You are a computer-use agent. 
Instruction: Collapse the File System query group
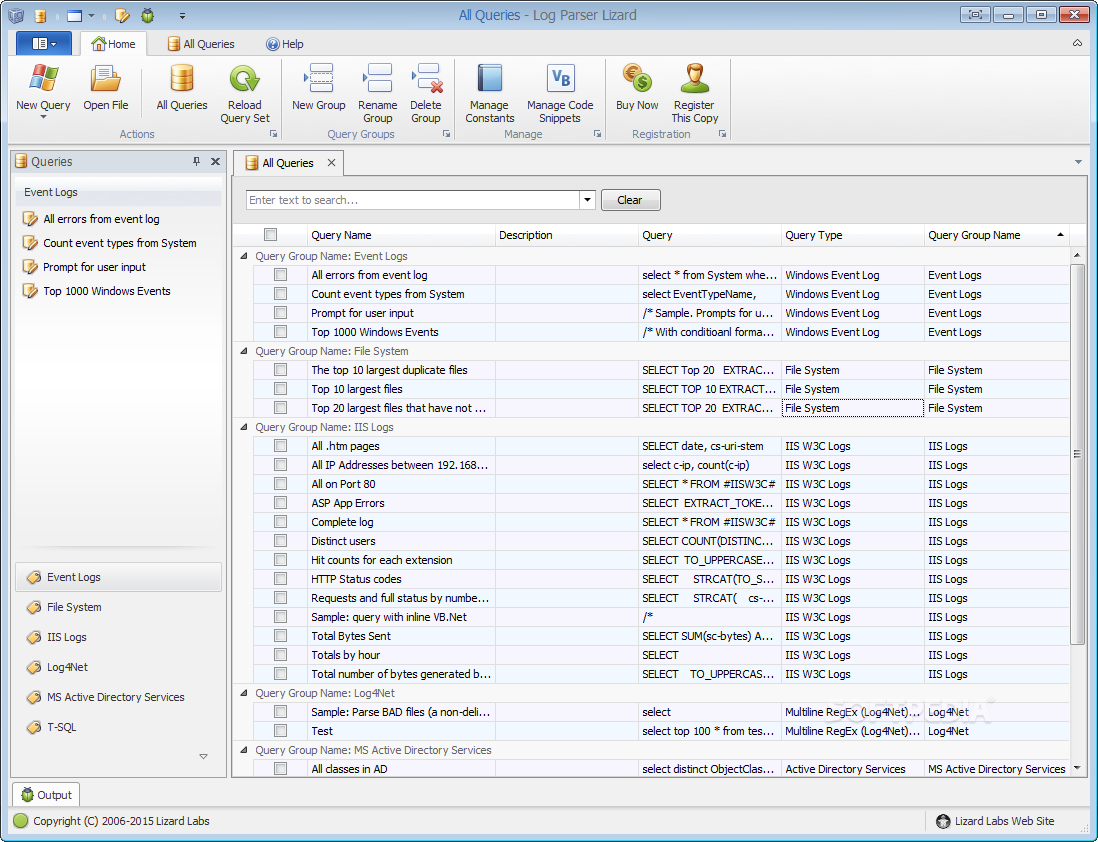[x=244, y=351]
